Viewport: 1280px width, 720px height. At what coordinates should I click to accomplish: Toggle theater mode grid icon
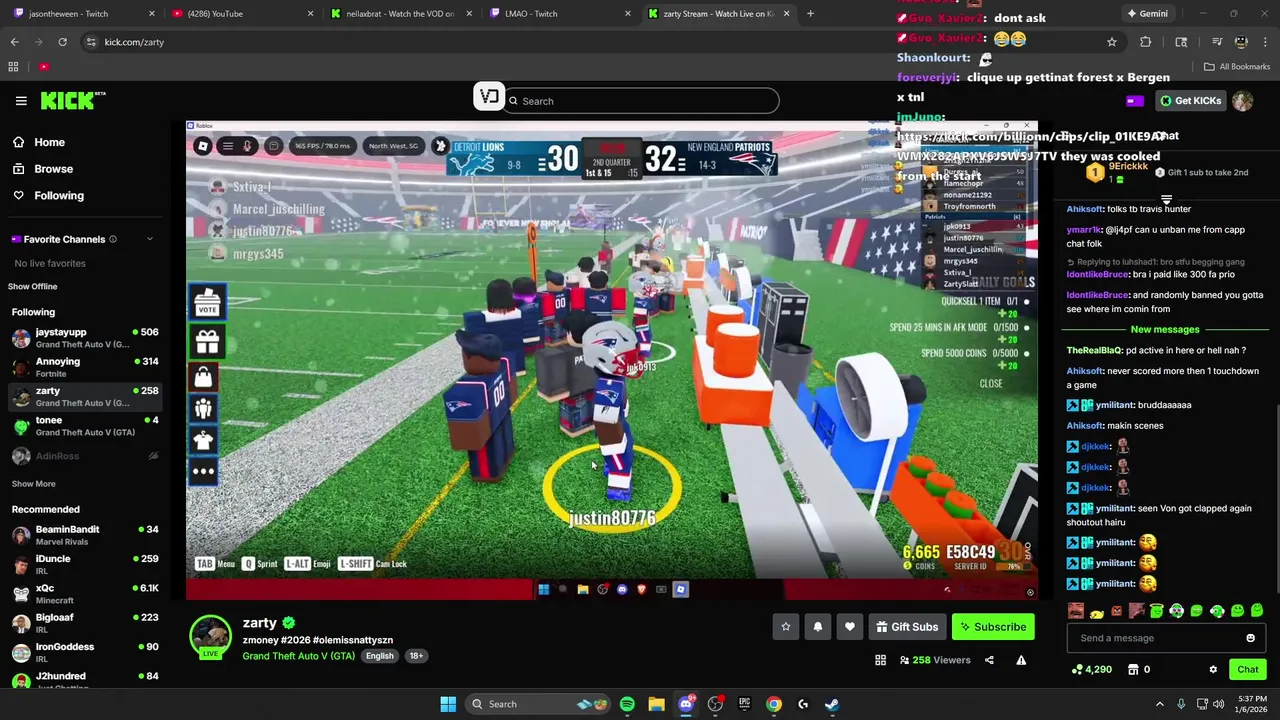[x=880, y=660]
